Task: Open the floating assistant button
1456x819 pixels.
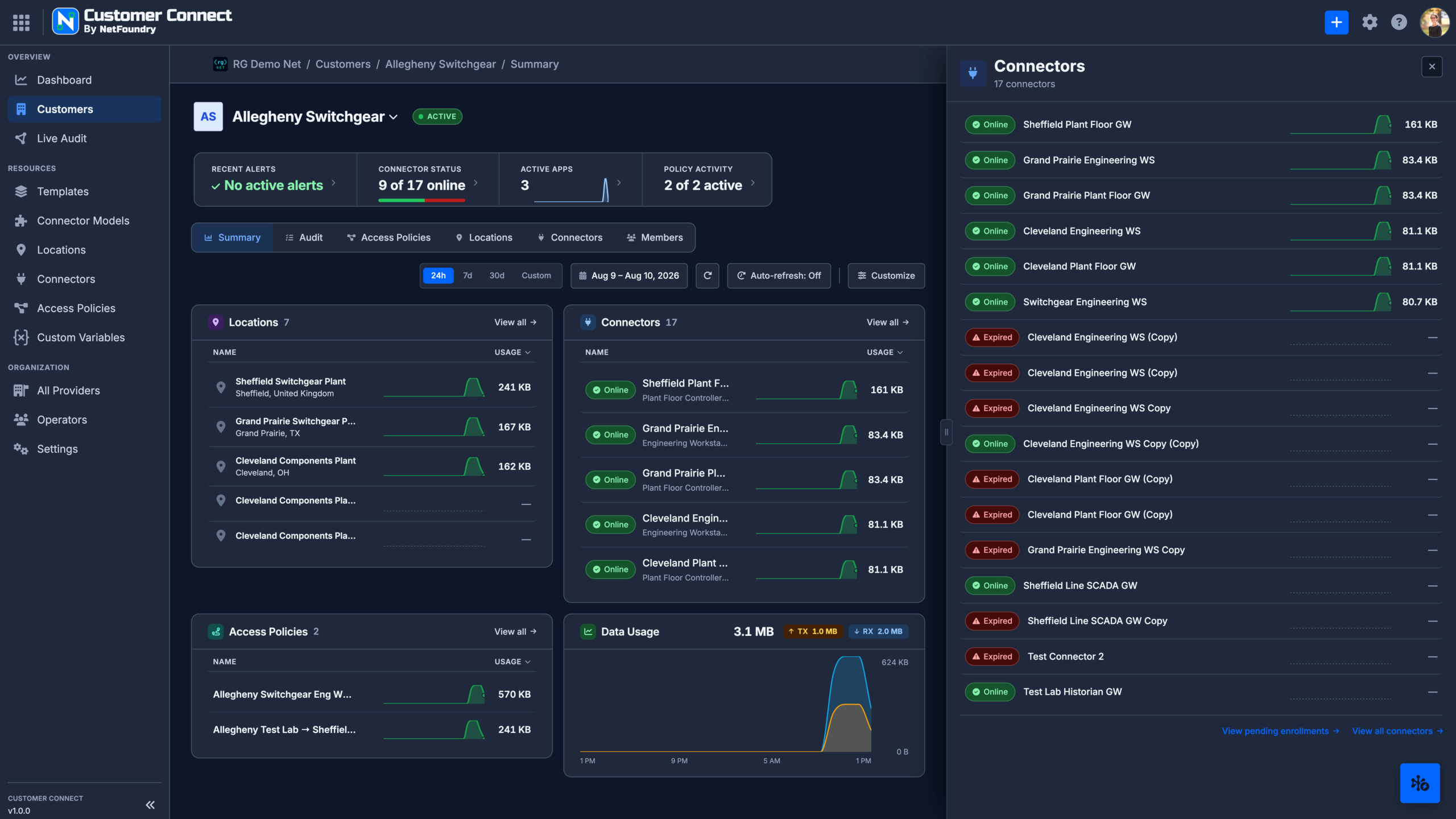Action: (1420, 783)
